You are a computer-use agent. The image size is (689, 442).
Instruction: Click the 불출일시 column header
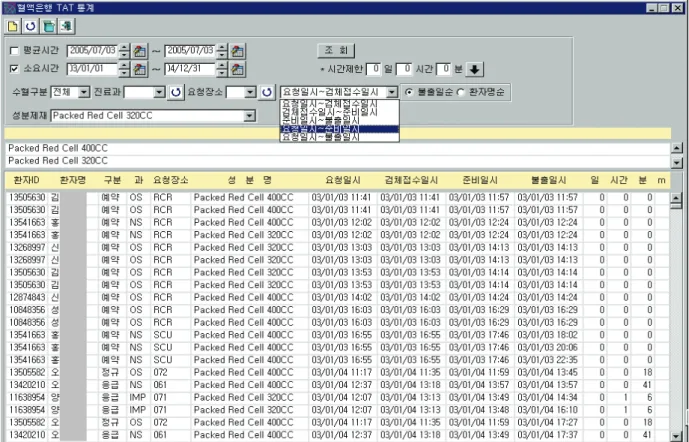[548, 180]
